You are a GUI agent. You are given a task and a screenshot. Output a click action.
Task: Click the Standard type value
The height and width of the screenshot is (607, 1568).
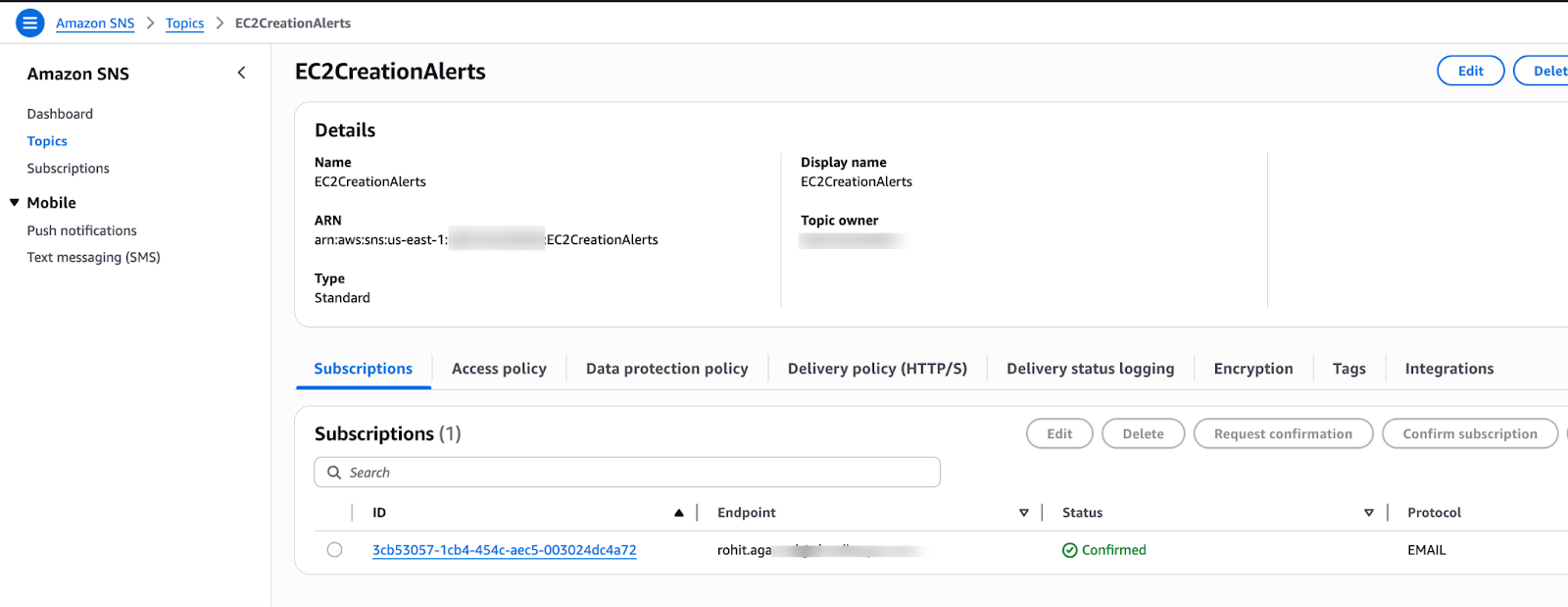(x=342, y=298)
